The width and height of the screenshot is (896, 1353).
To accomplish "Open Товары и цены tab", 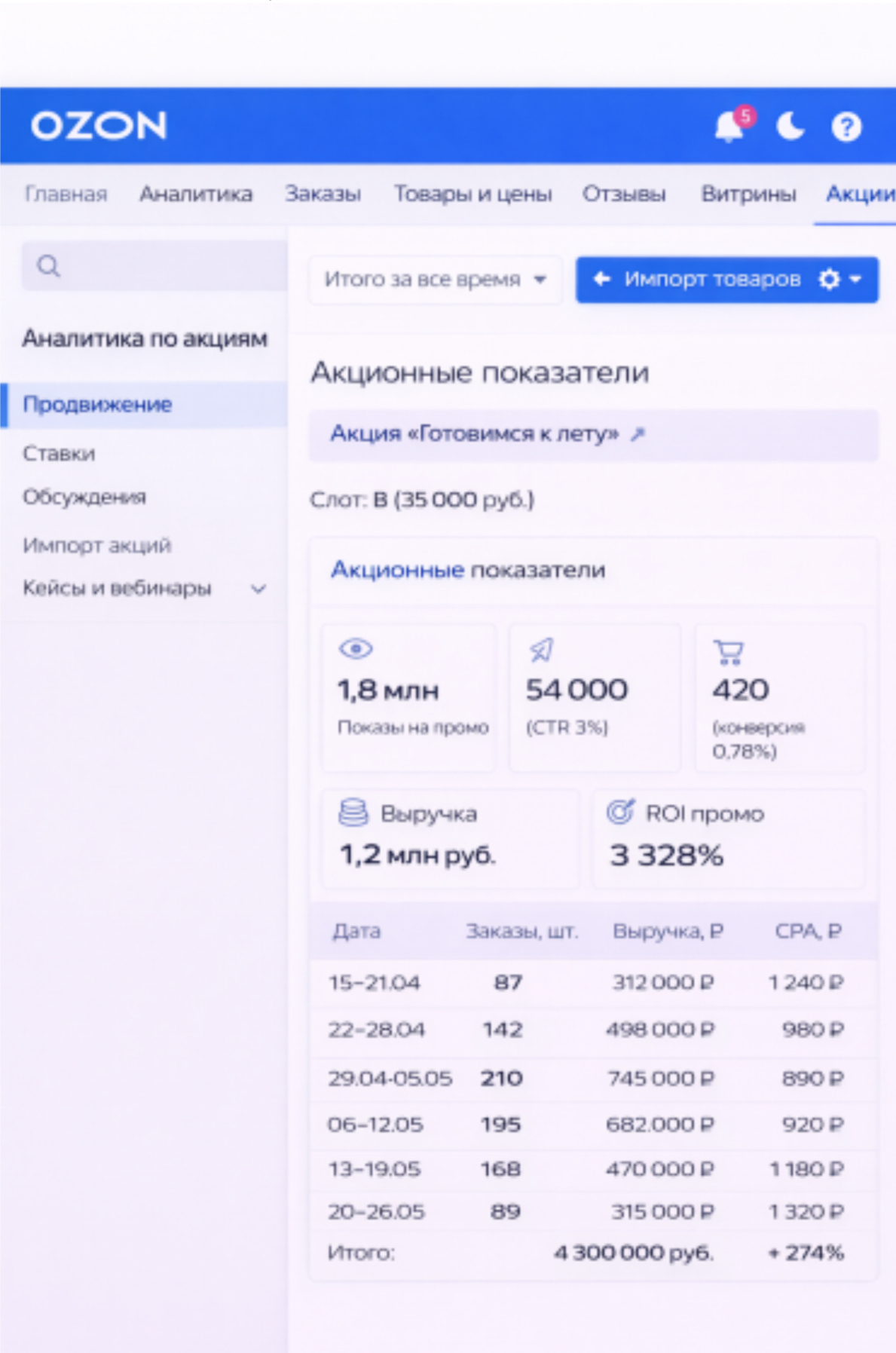I will (472, 194).
